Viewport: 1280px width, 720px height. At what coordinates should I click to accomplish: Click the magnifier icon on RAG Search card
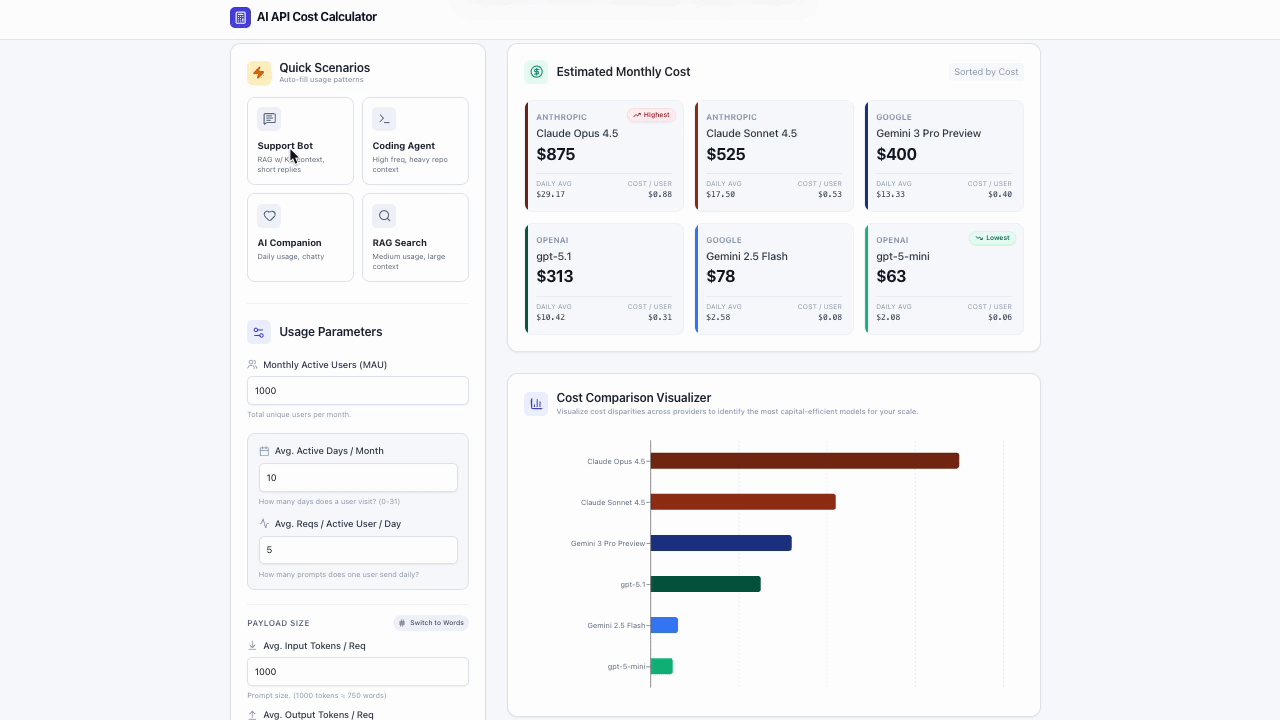(384, 215)
